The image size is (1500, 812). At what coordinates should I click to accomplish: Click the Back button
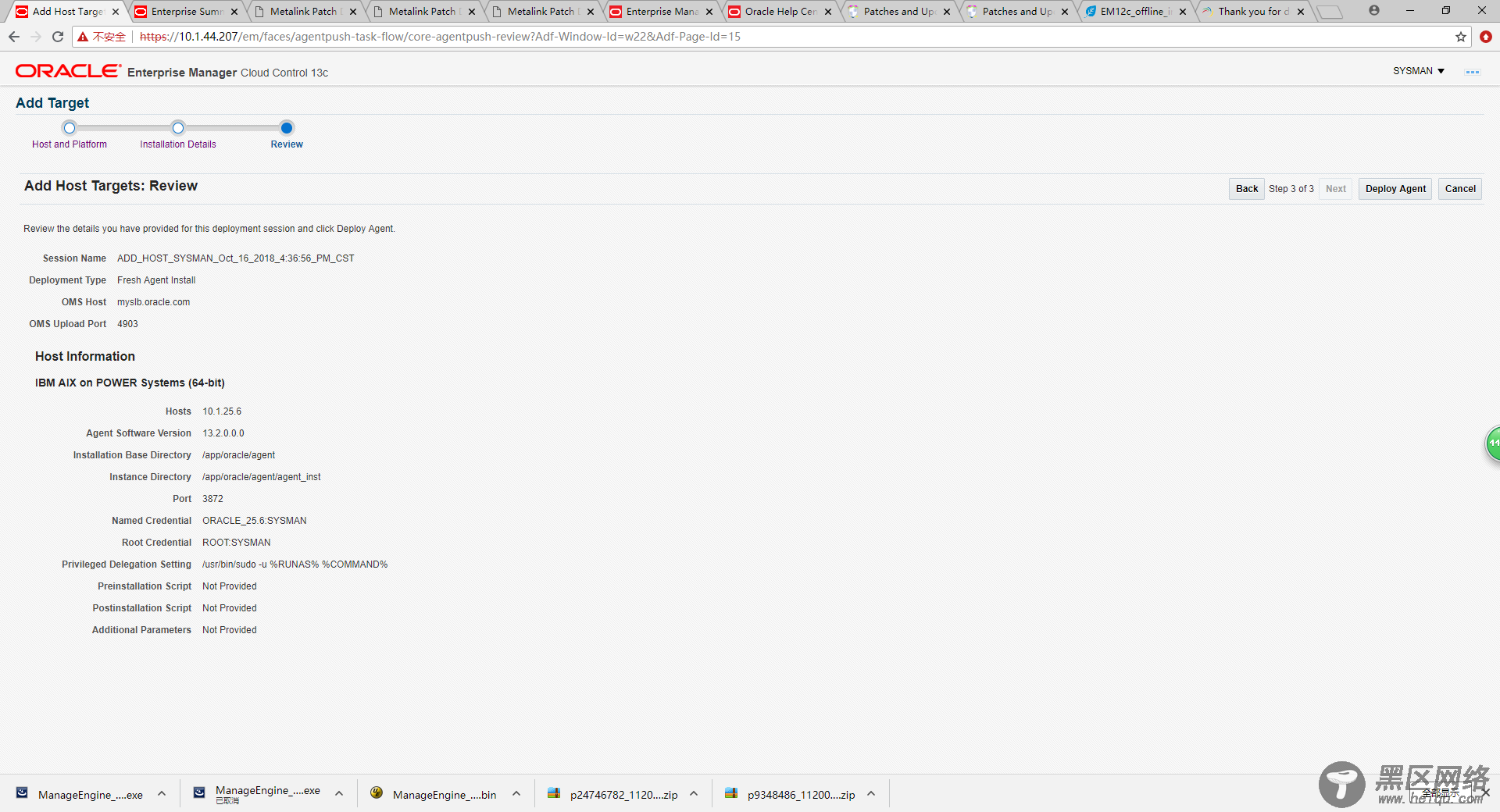coord(1247,189)
